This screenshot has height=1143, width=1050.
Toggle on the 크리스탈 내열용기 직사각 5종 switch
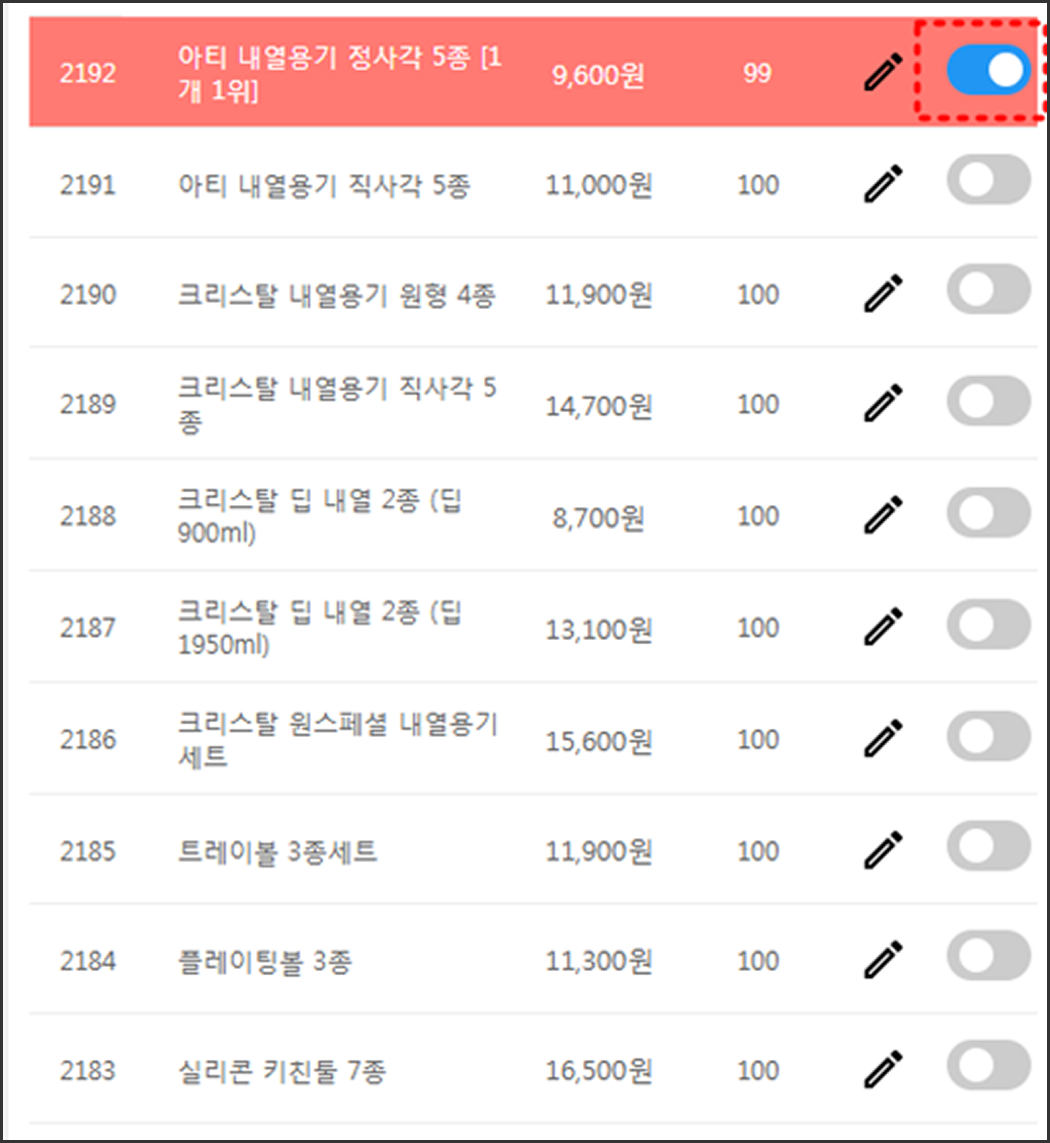[x=988, y=400]
